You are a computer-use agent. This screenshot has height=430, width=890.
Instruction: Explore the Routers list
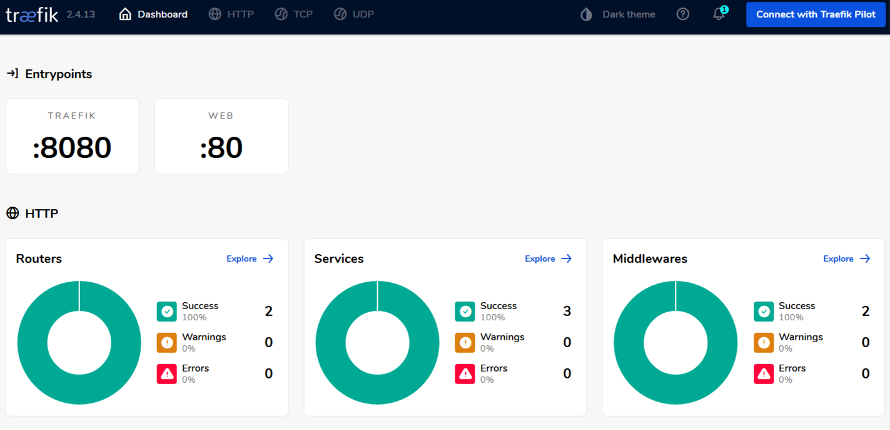[x=250, y=259]
